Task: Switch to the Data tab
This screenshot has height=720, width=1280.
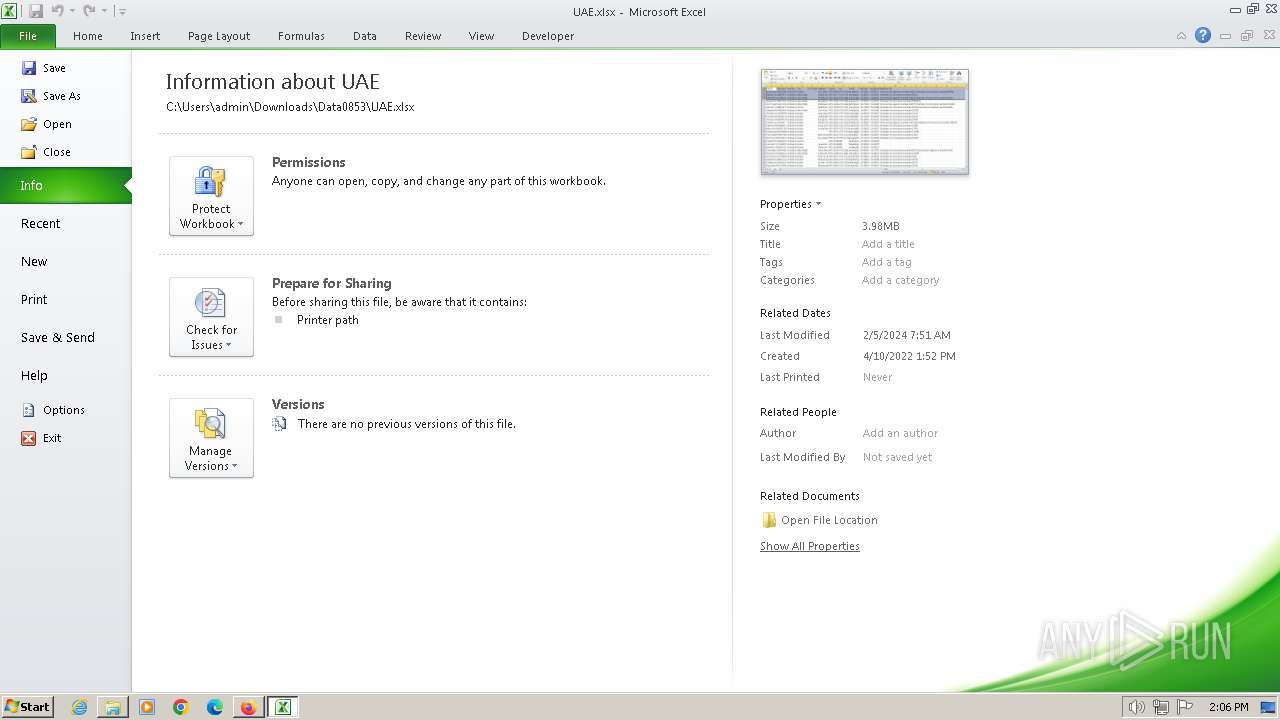Action: (365, 36)
